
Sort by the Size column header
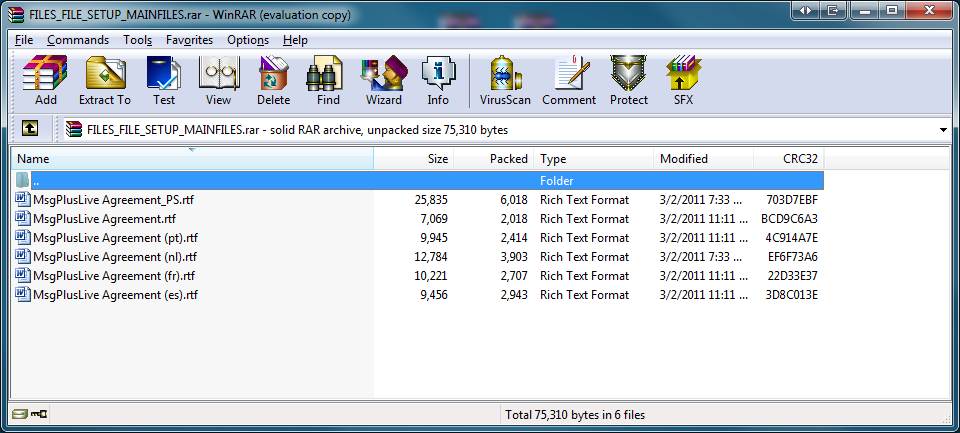coord(414,159)
